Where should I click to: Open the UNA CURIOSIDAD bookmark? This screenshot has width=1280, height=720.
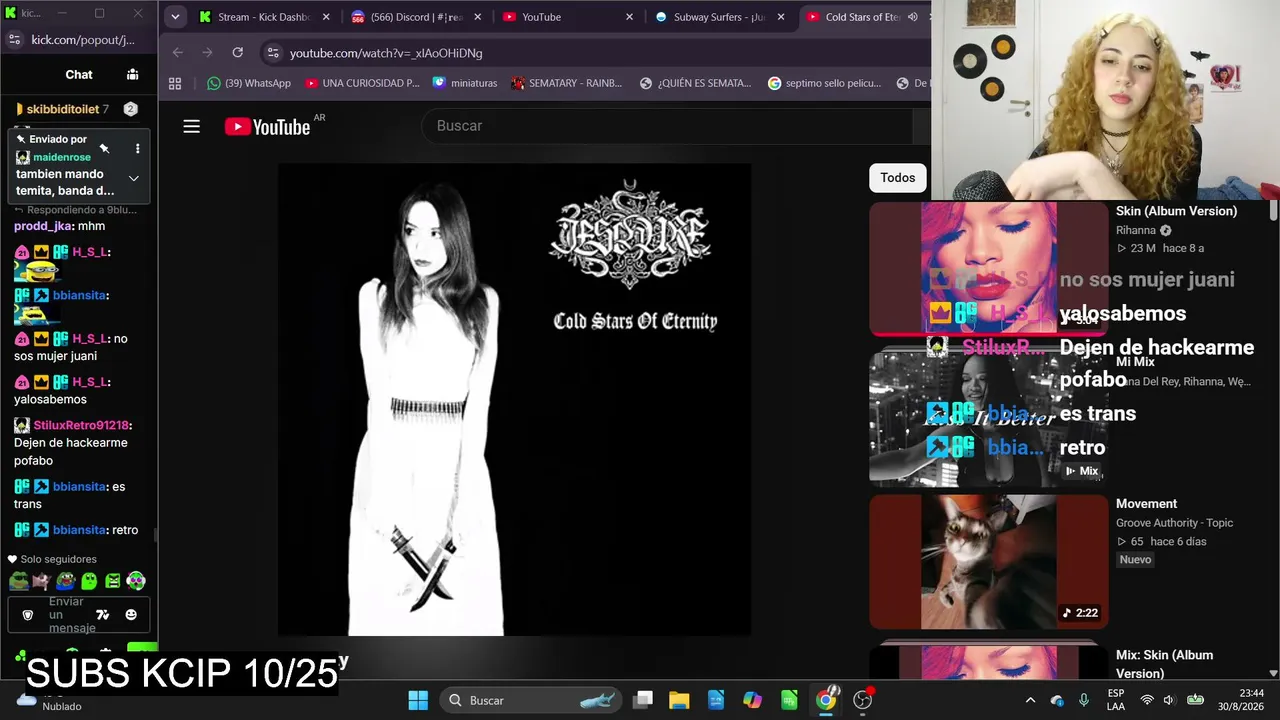click(x=362, y=83)
